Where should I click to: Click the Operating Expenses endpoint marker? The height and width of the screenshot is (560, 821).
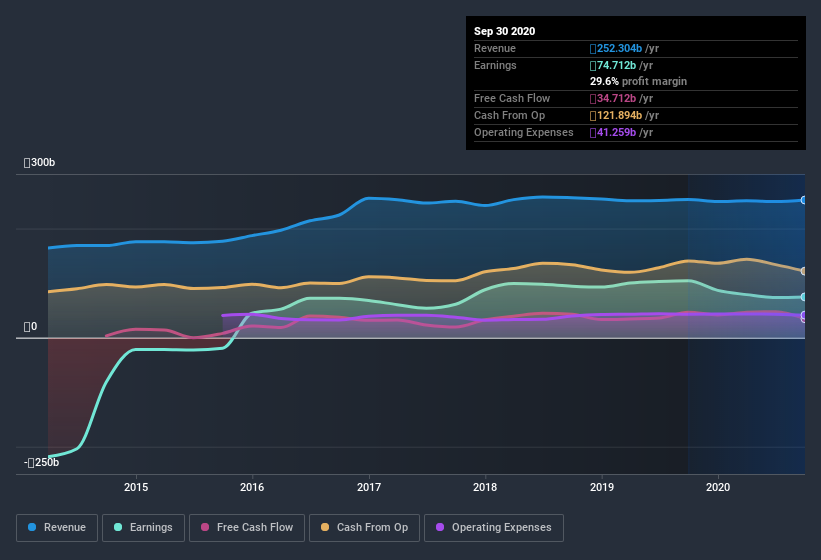(804, 315)
